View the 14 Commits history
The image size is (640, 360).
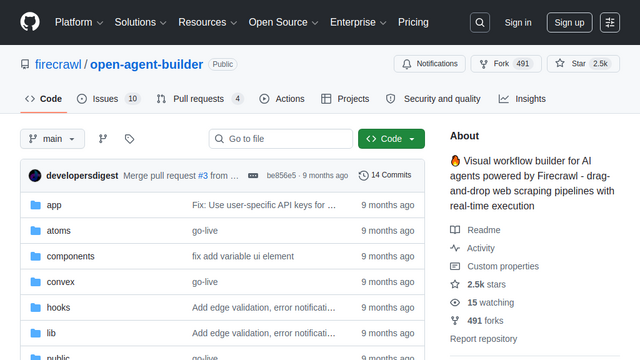click(385, 175)
